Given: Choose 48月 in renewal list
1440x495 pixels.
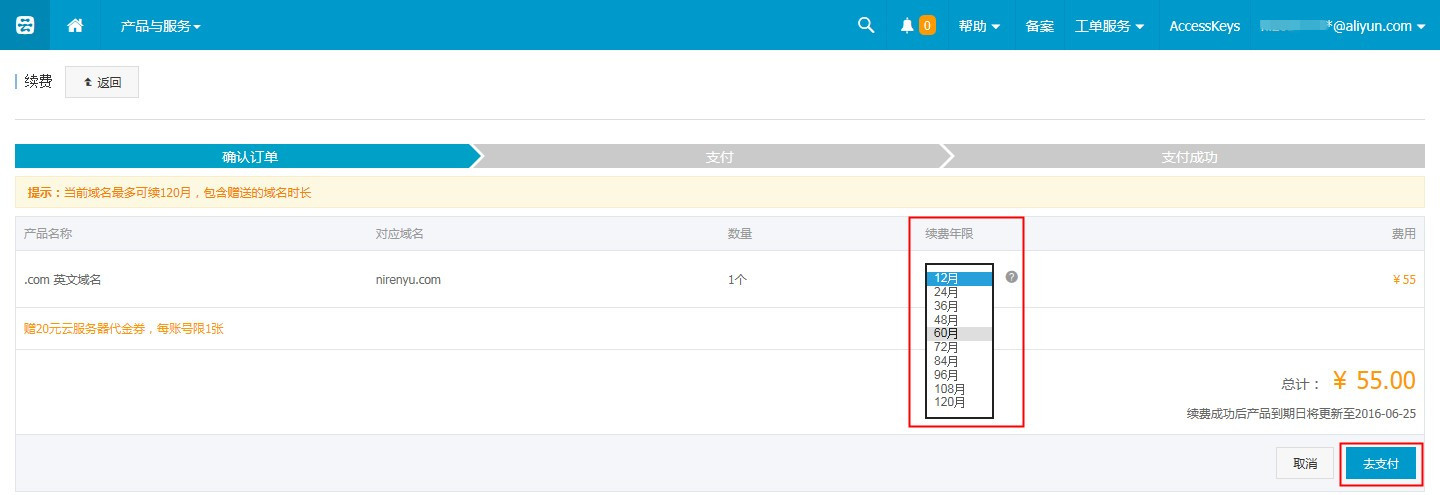Looking at the screenshot, I should [x=959, y=320].
